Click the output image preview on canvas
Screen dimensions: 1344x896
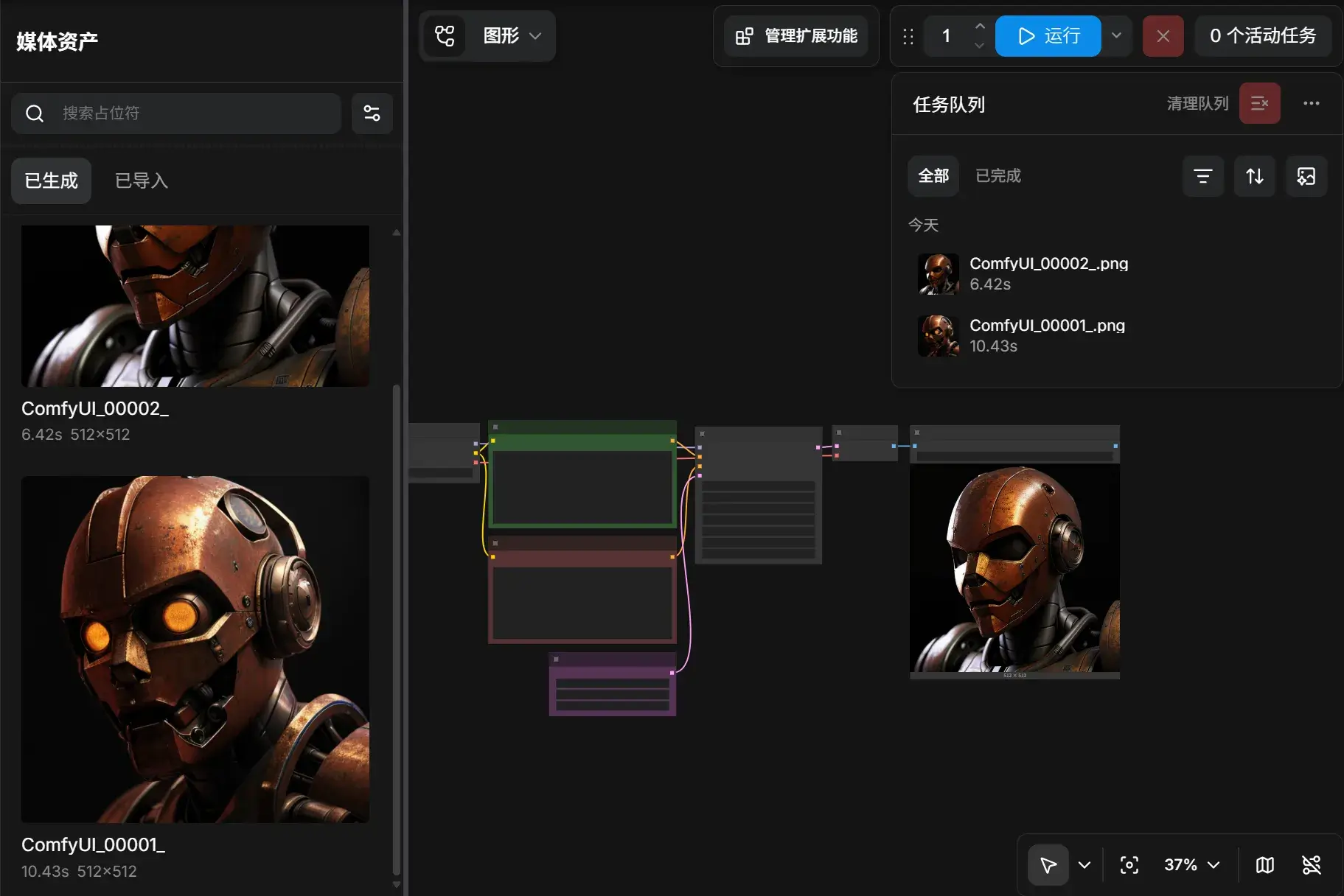click(x=1014, y=567)
